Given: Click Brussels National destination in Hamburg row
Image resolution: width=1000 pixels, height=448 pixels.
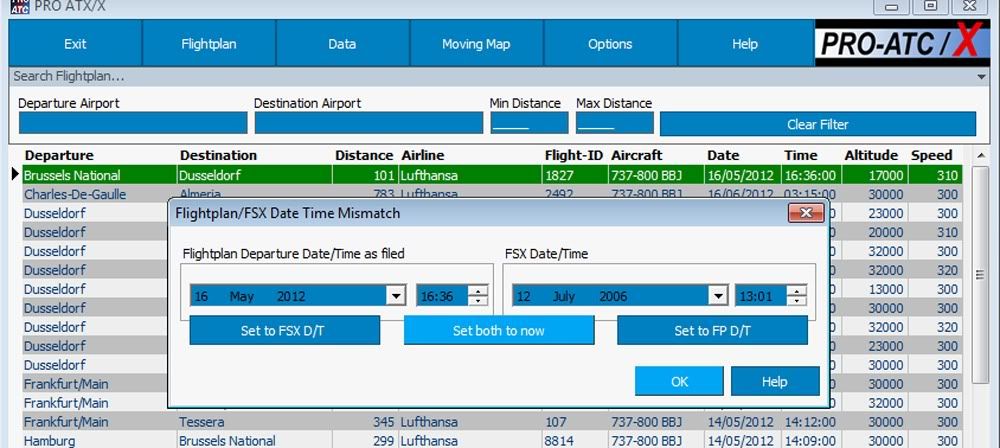Looking at the screenshot, I should (254, 440).
